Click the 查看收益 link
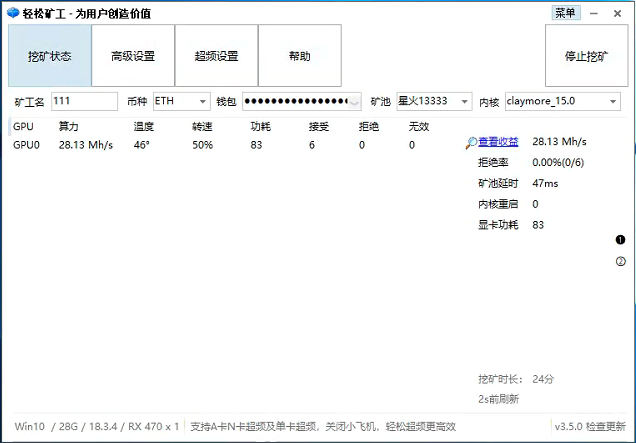The width and height of the screenshot is (636, 443). [499, 143]
